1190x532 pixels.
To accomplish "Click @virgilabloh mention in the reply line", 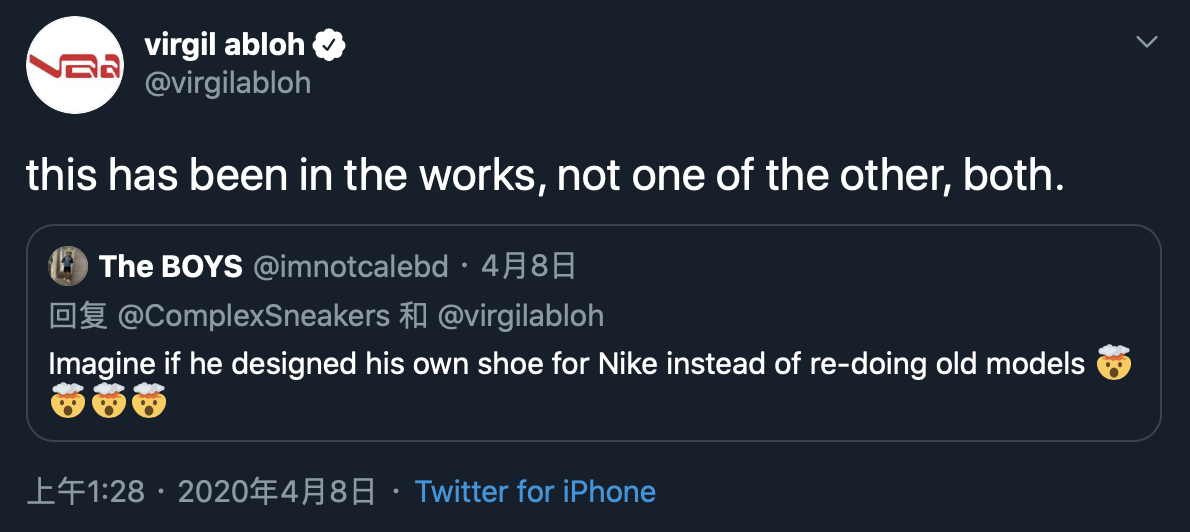I will pyautogui.click(x=520, y=316).
